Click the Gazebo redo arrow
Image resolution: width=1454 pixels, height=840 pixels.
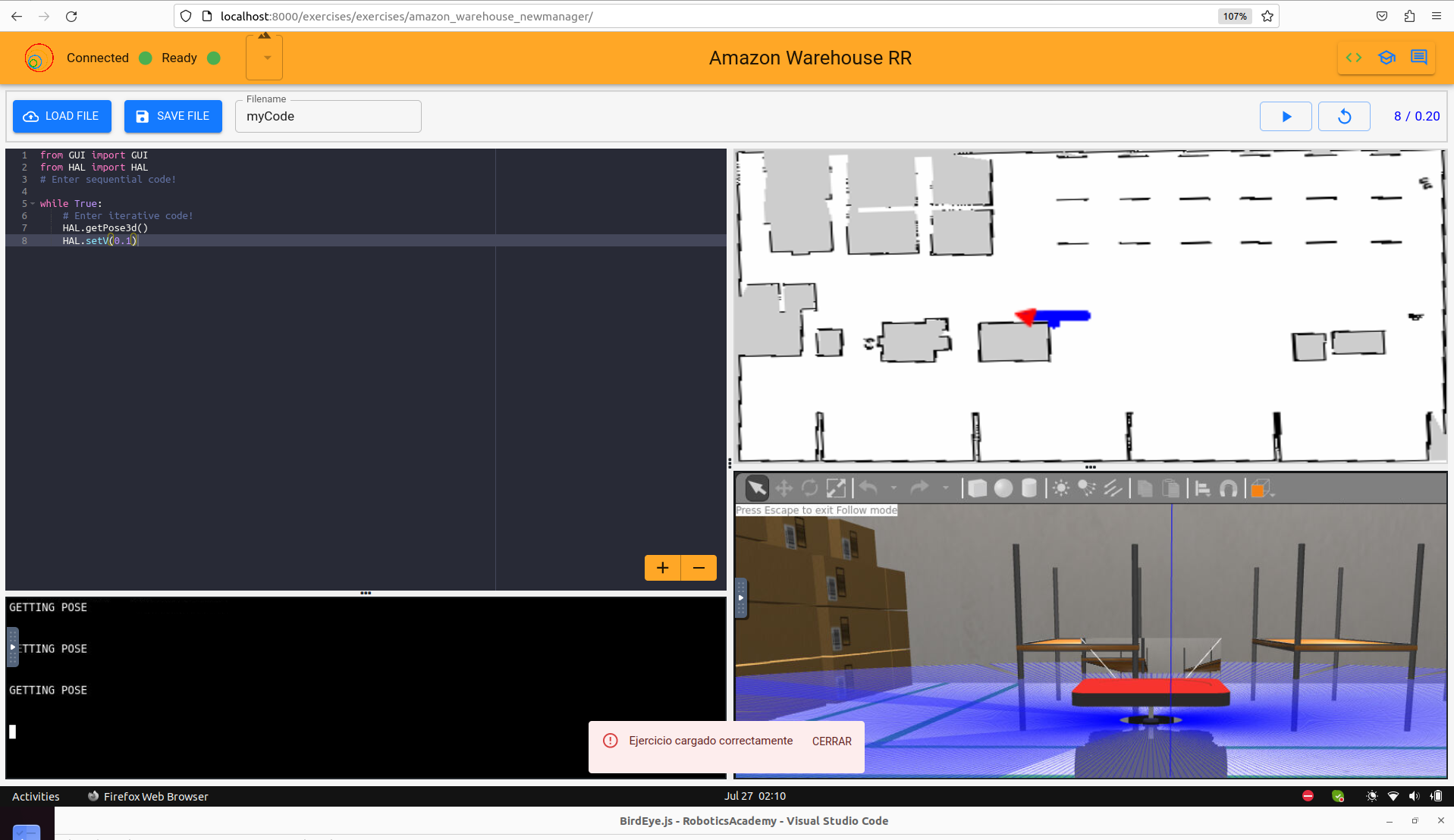(919, 488)
